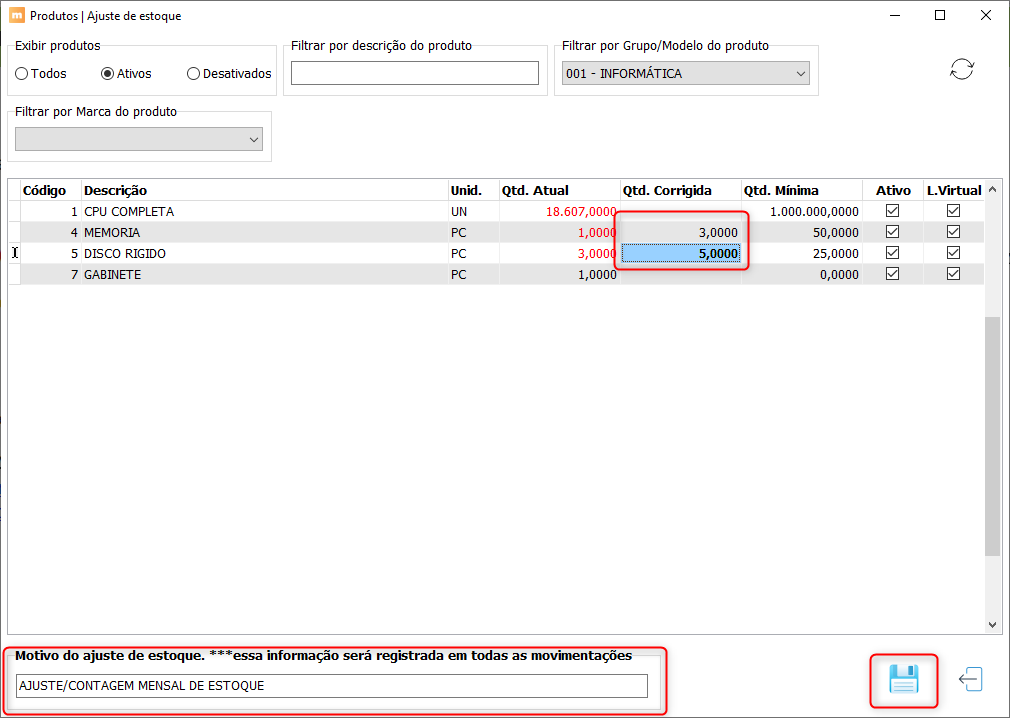1010x718 pixels.
Task: Toggle the Ativo checkbox for MEMORIA
Action: click(x=892, y=232)
